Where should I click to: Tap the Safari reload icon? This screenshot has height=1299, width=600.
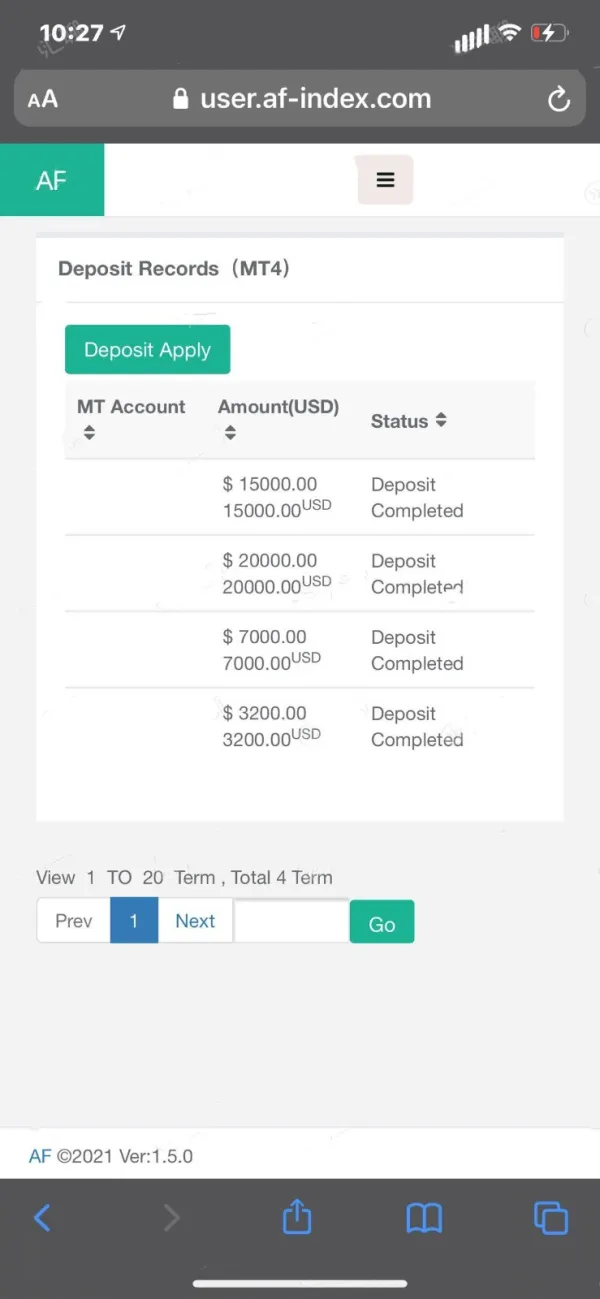558,99
